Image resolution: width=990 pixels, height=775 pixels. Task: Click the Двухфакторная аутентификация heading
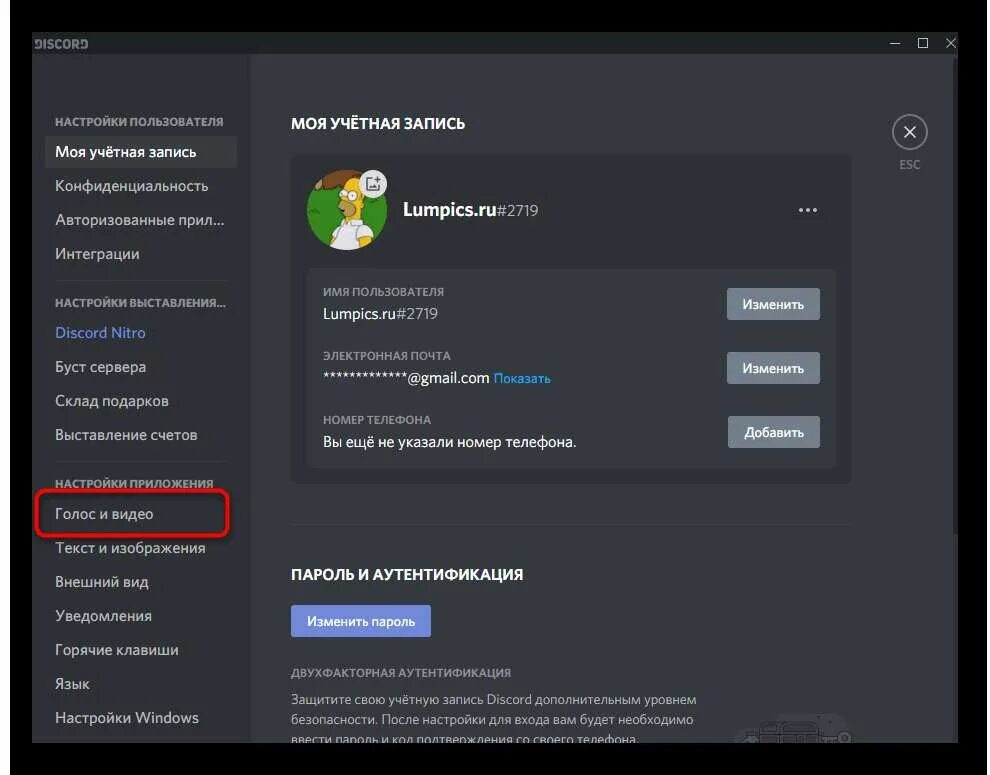coord(401,673)
